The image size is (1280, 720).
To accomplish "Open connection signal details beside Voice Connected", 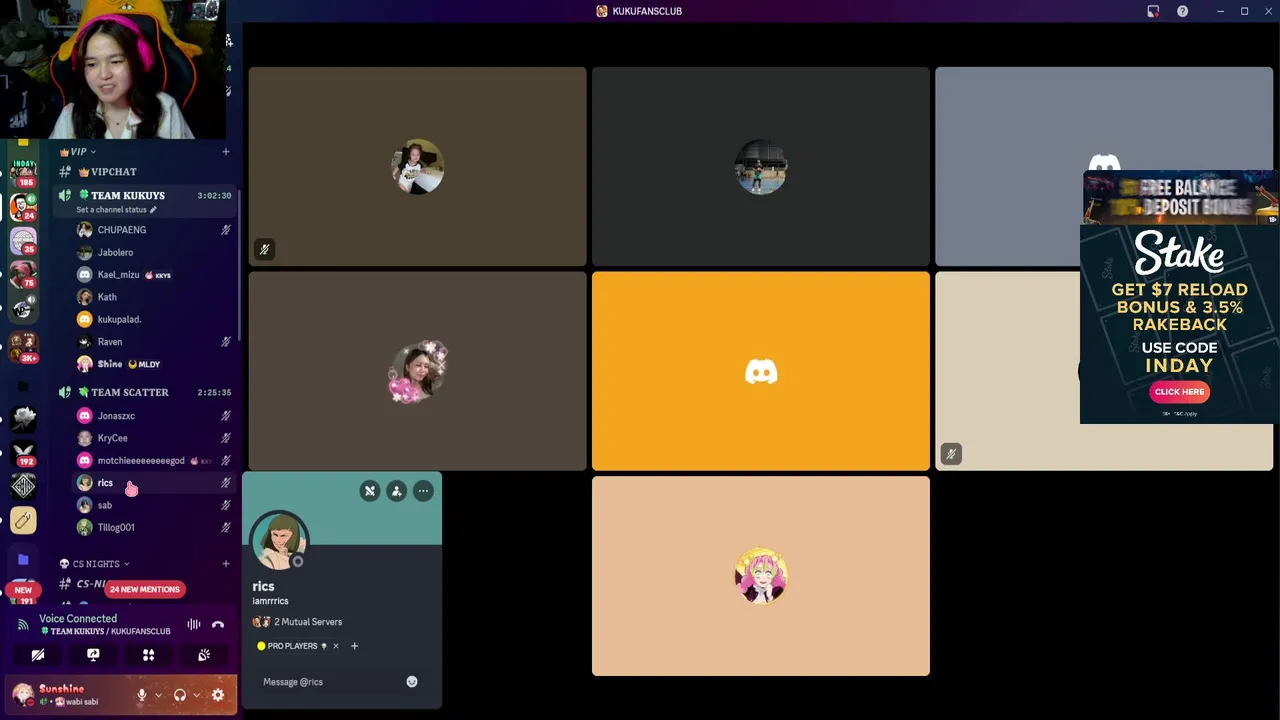I will (x=22, y=625).
